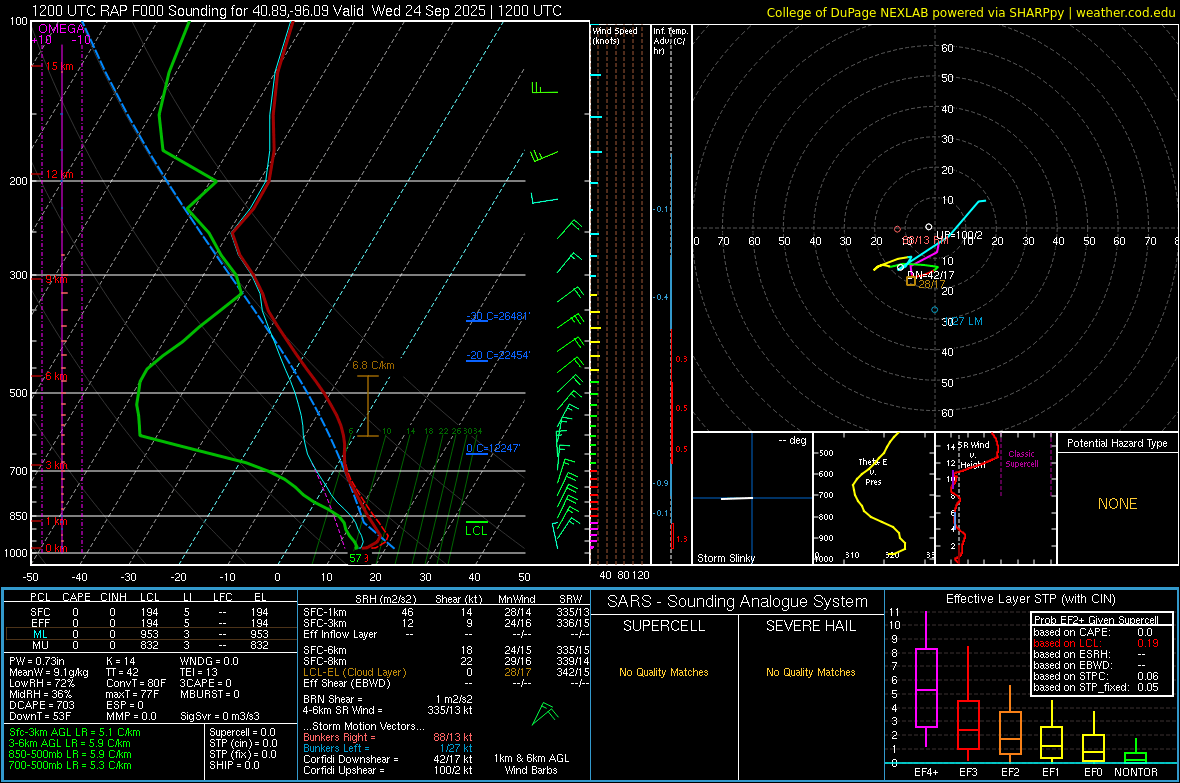This screenshot has width=1180, height=783.
Task: Click the 'SHIP = 0.0' parameter
Action: click(x=234, y=765)
